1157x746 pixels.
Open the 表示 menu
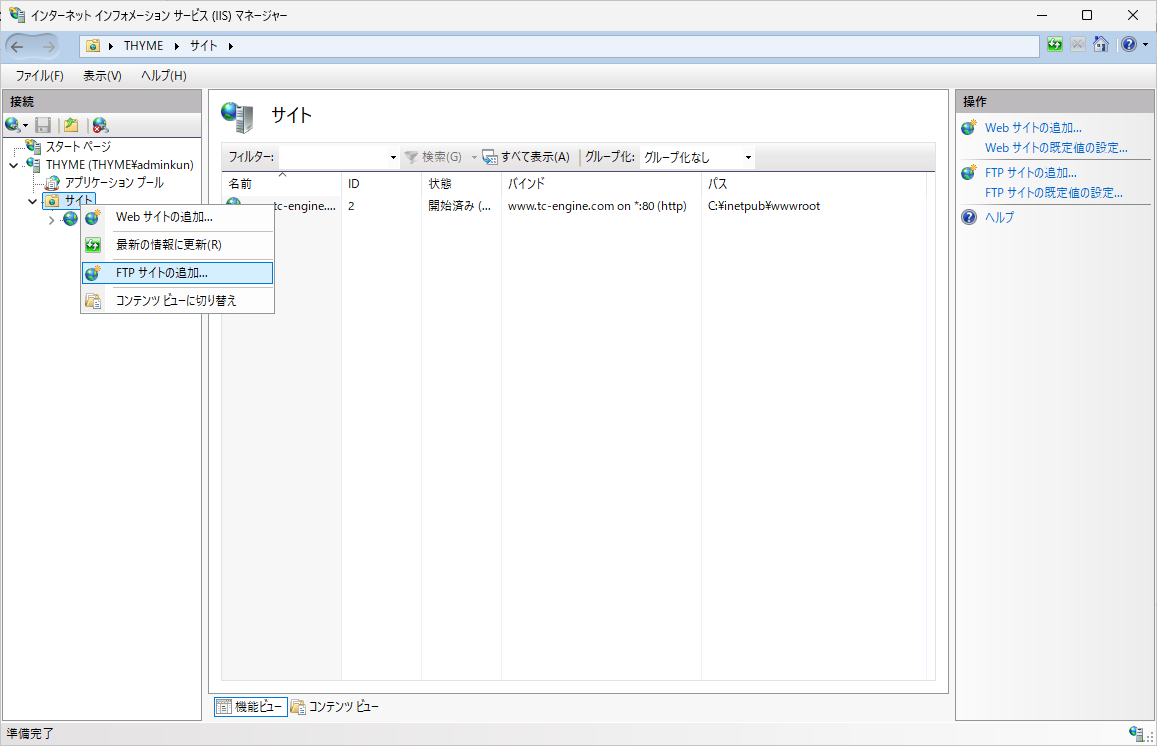click(102, 75)
